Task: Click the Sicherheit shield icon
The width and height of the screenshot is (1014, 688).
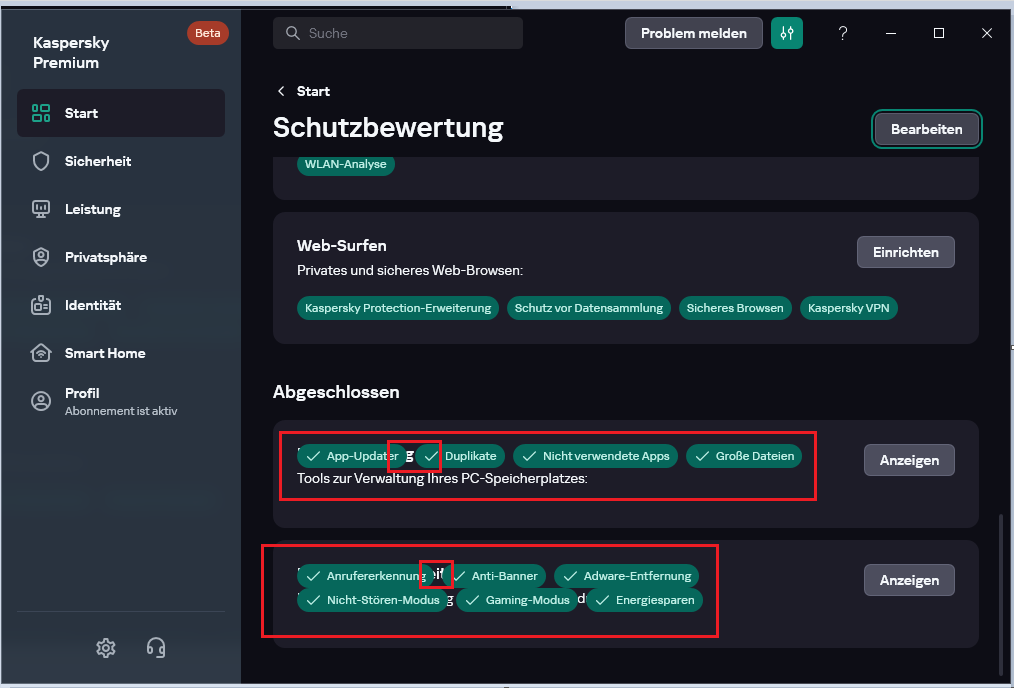Action: (x=41, y=161)
